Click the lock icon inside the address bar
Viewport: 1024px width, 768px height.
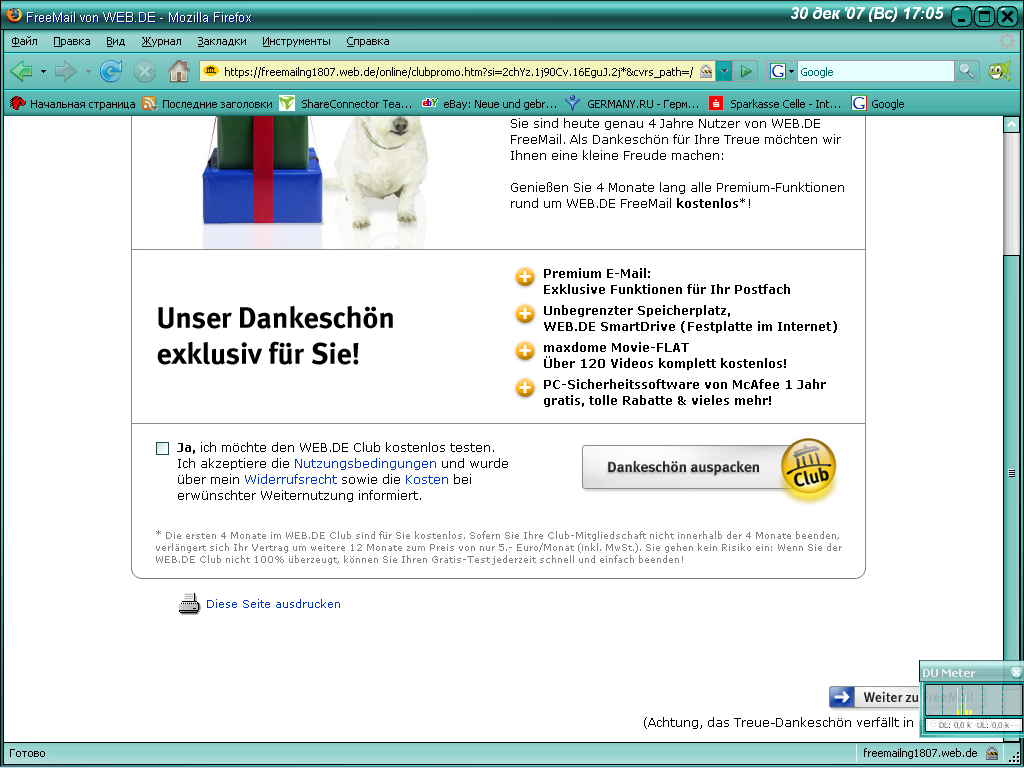coord(706,72)
